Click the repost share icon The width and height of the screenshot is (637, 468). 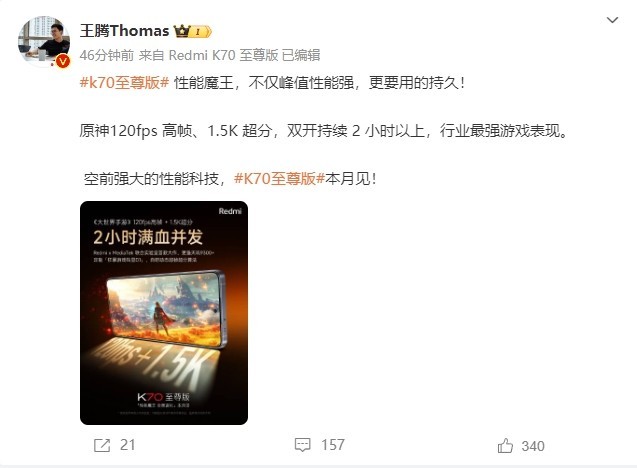(x=102, y=445)
